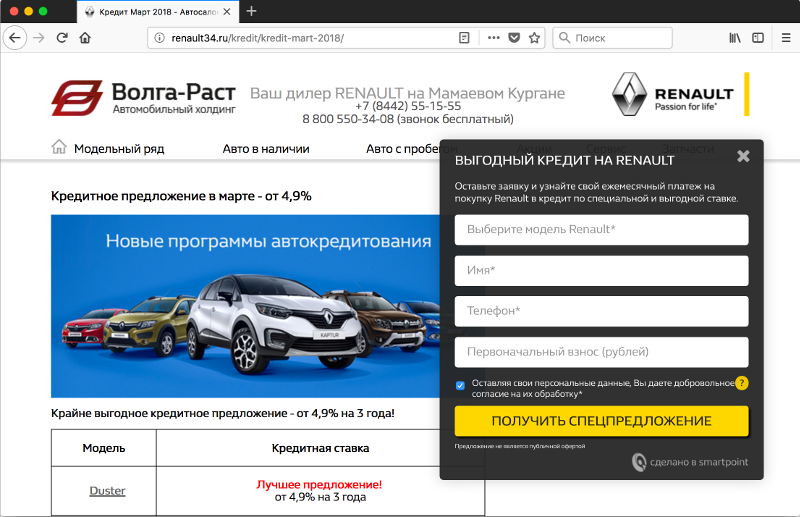Open the "Модельный ряд" menu item
The height and width of the screenshot is (517, 800).
tap(118, 149)
